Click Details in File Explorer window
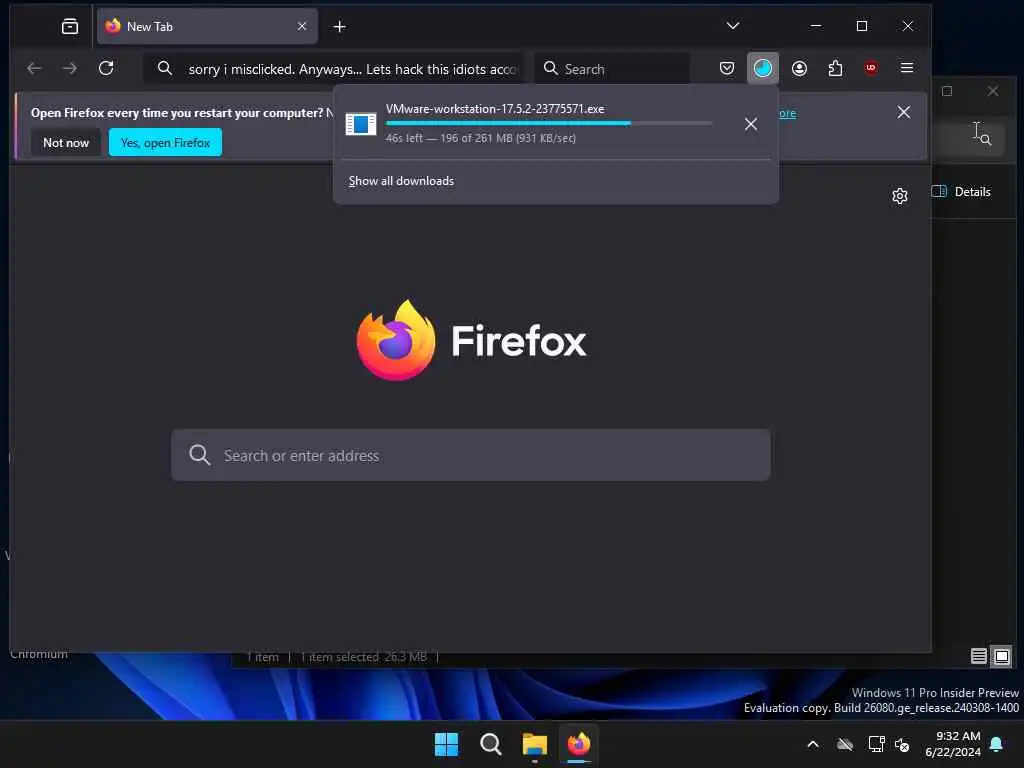This screenshot has width=1024, height=768. tap(961, 191)
